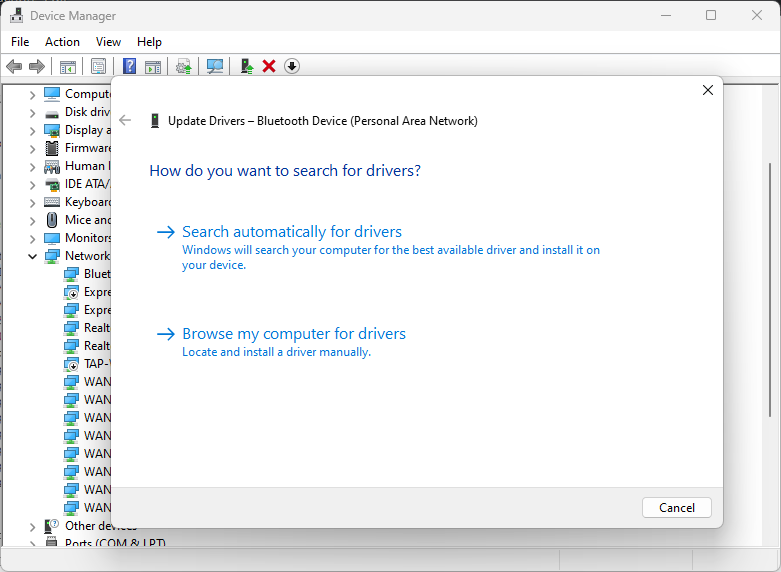Click the device tree vertical scrollbar
This screenshot has height=572, width=781.
point(770,290)
